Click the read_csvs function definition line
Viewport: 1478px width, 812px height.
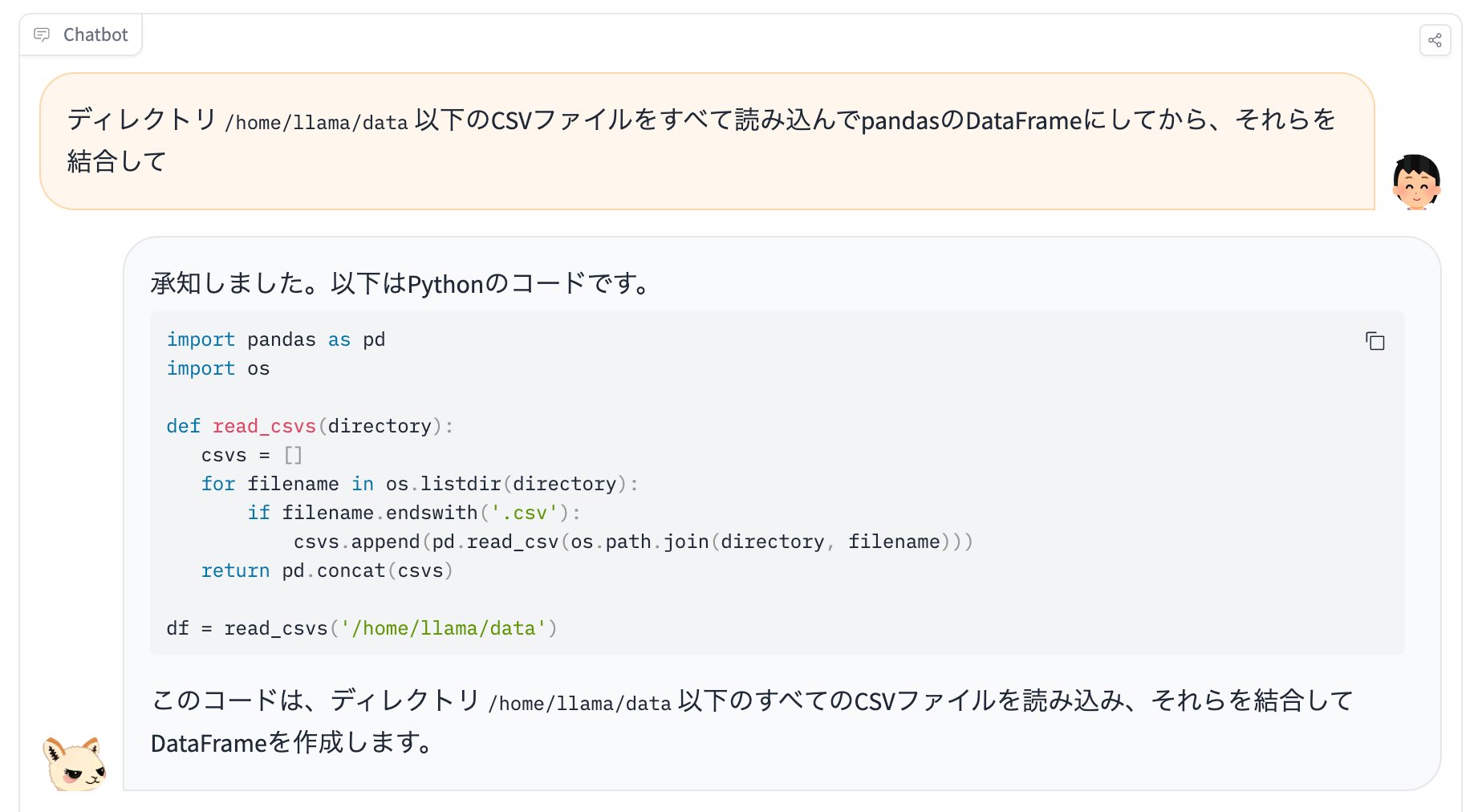[309, 426]
